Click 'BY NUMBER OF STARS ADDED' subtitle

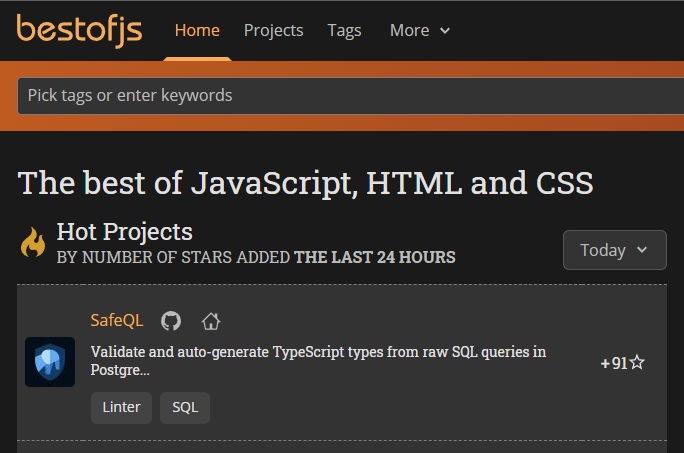pyautogui.click(x=173, y=257)
